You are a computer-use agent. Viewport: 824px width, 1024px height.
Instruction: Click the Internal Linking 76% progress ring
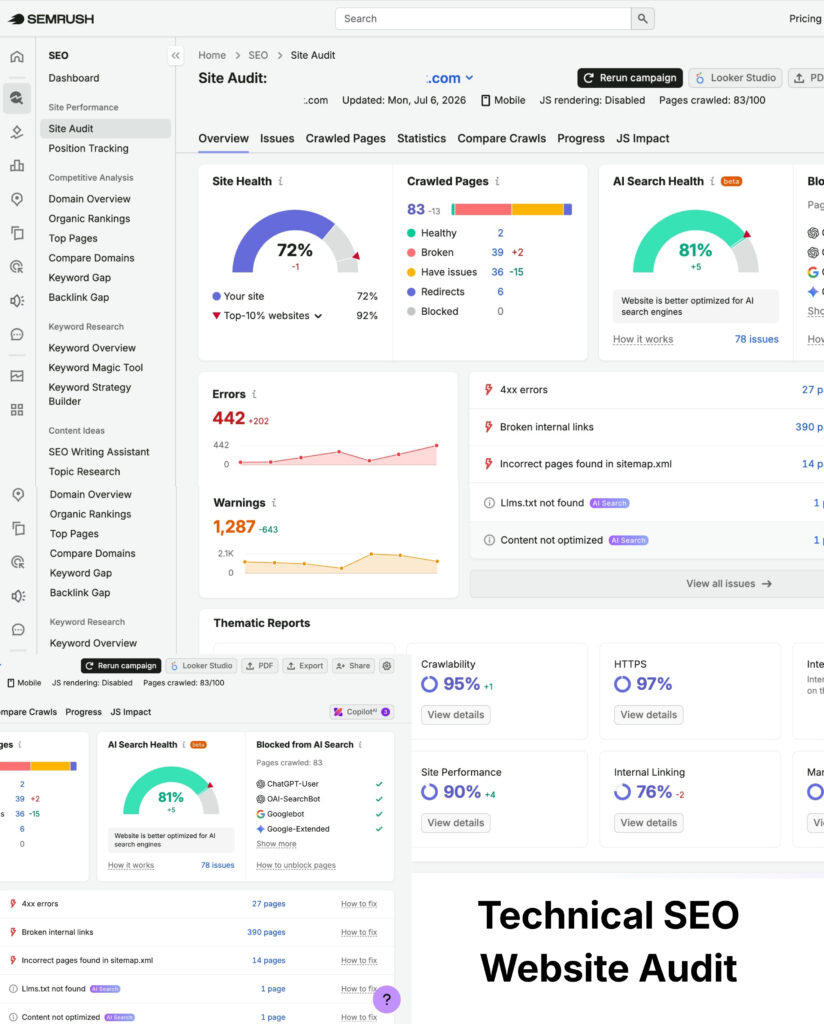622,792
